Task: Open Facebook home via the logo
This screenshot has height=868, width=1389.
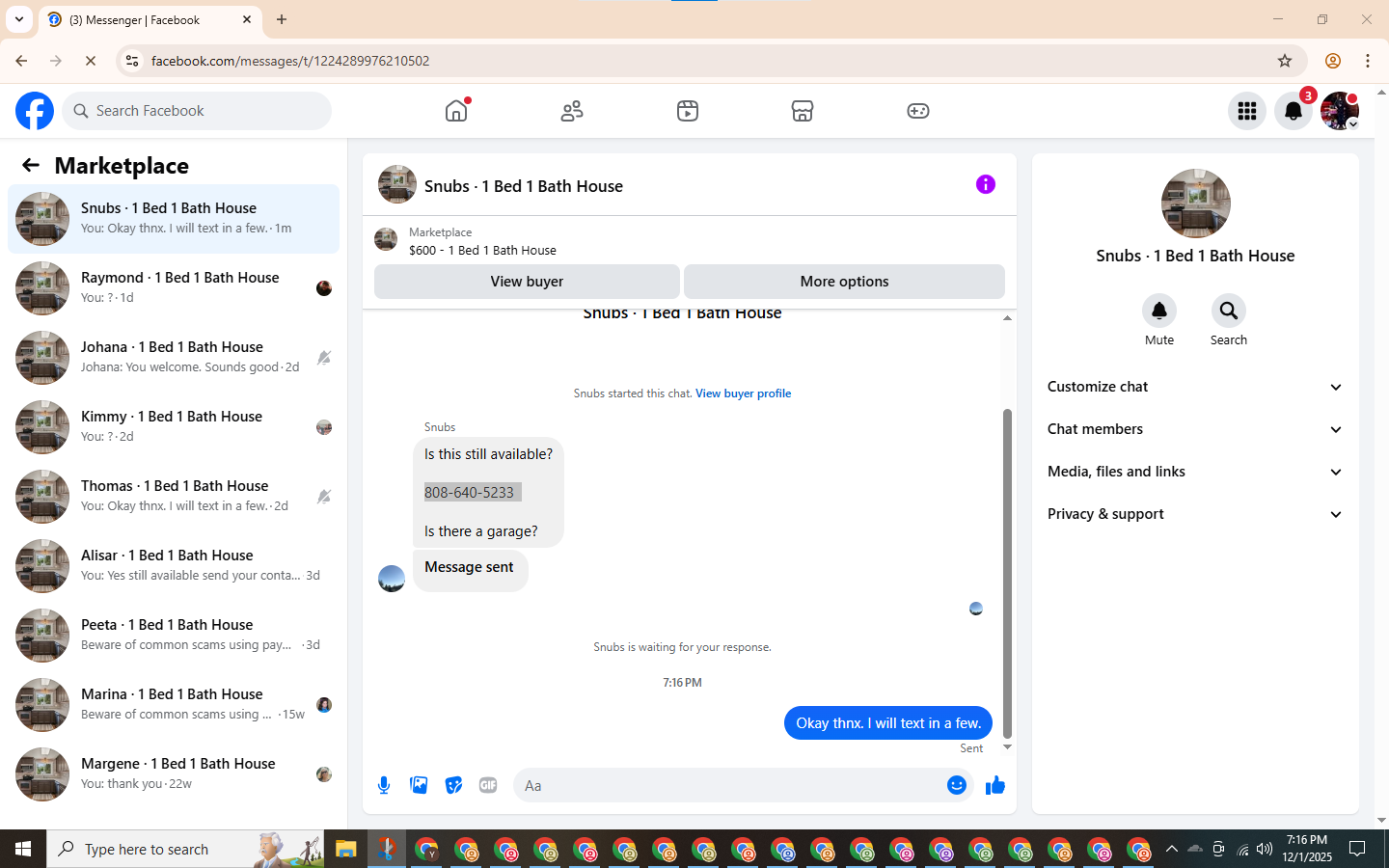Action: pyautogui.click(x=35, y=111)
